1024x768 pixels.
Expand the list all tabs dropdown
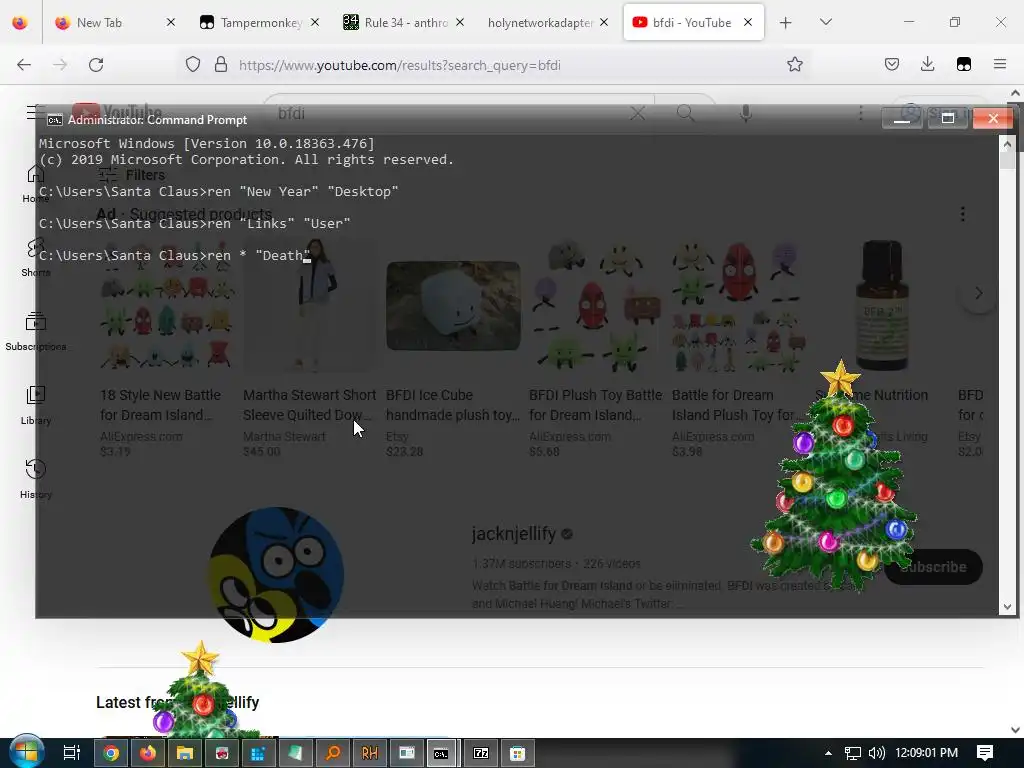[825, 22]
